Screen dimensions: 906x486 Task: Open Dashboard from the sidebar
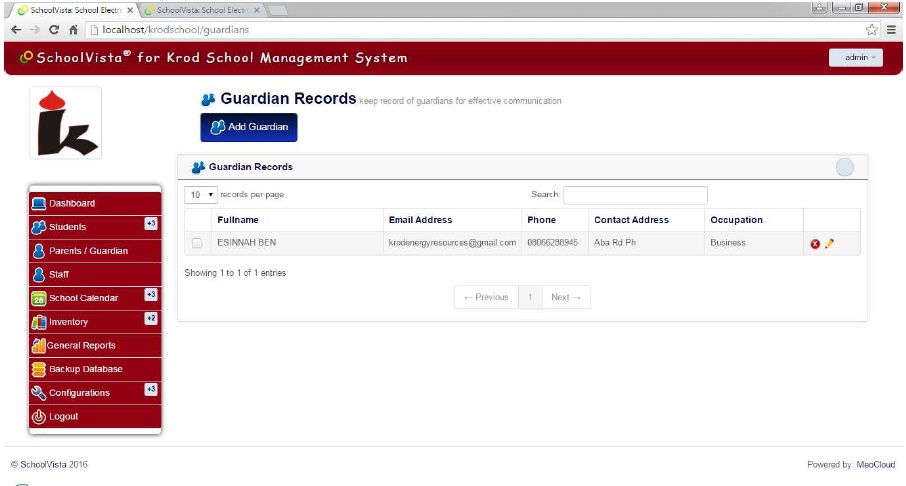click(72, 203)
